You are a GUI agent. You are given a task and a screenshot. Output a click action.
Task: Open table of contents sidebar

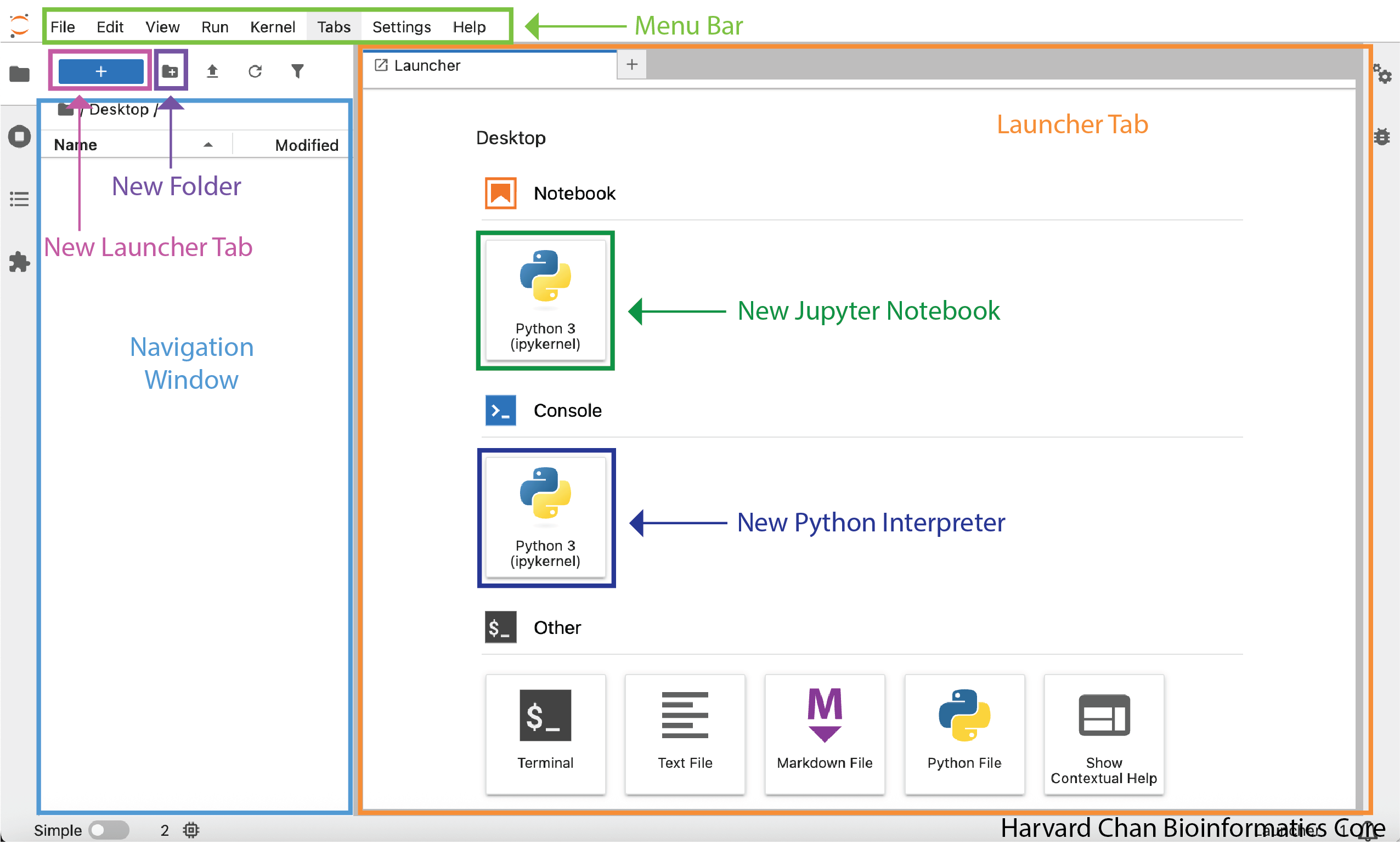pyautogui.click(x=19, y=199)
